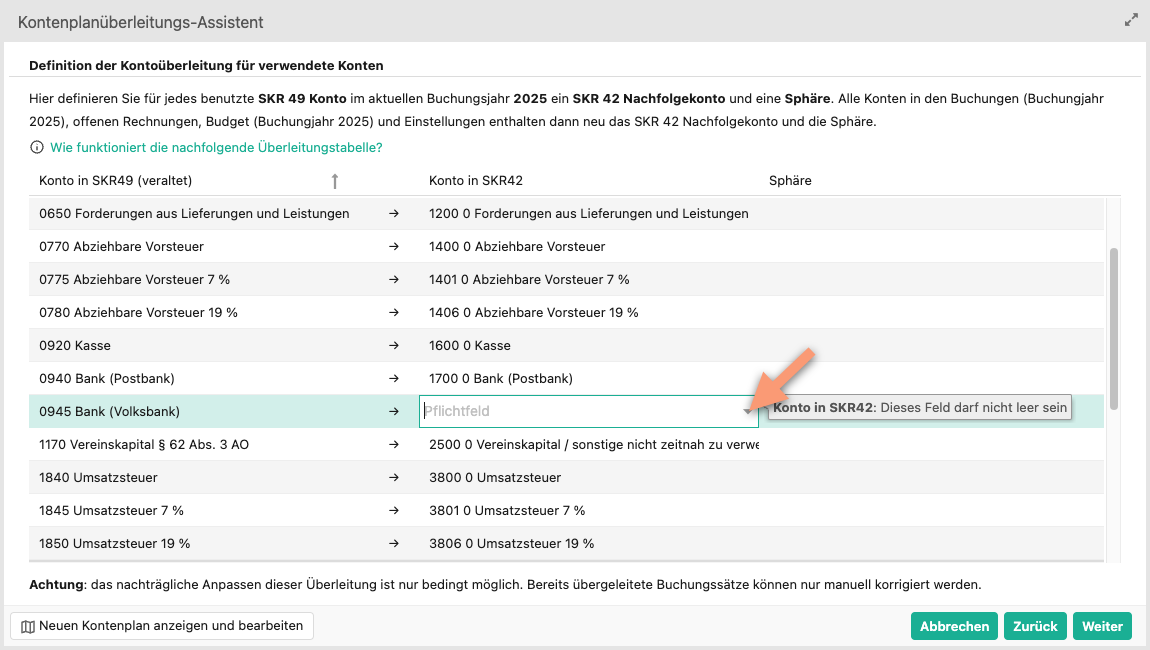Edit 1600 0 Kasse target account
Viewport: 1150px width, 650px height.
pos(470,346)
